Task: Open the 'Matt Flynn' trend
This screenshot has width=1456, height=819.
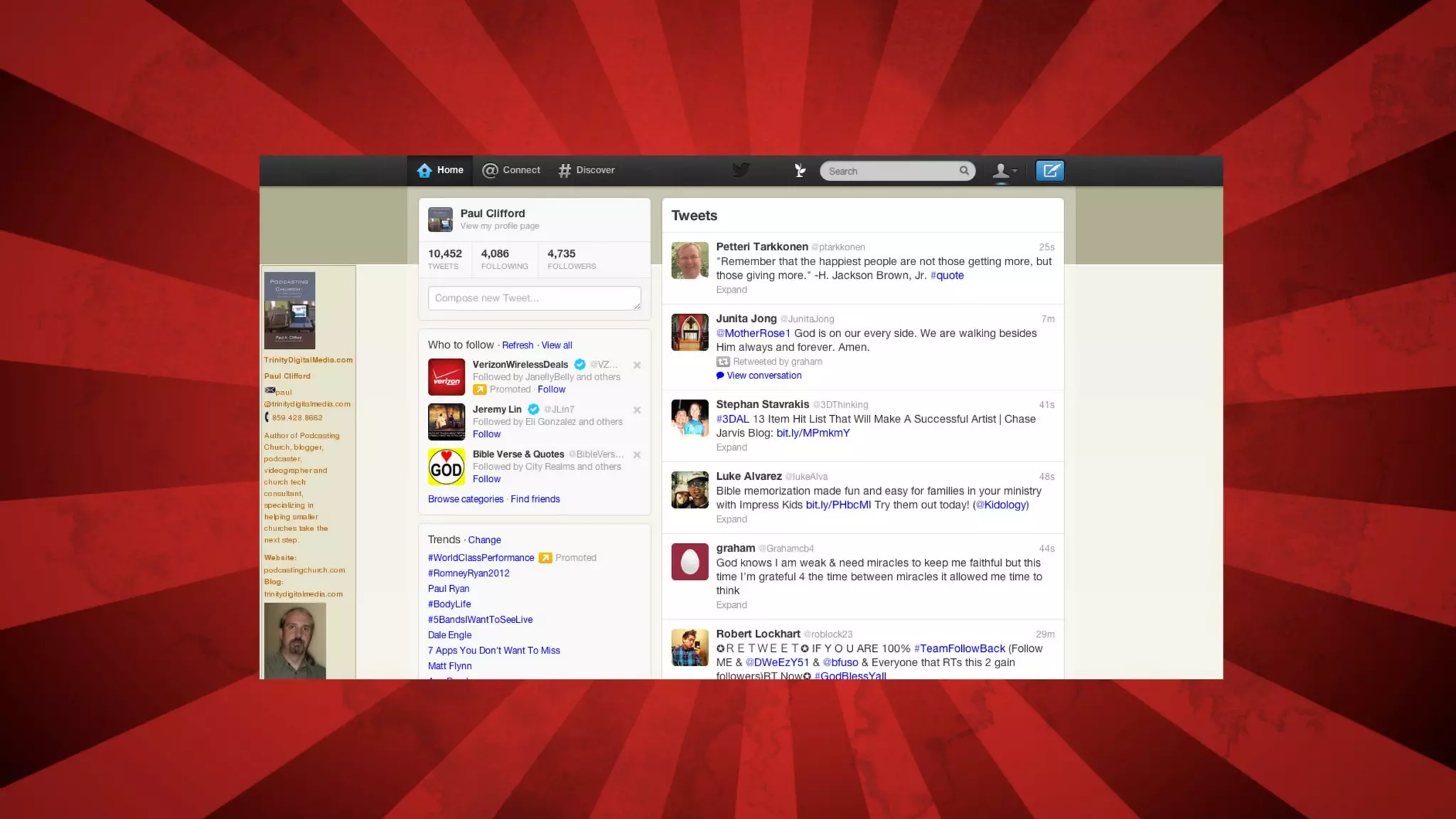Action: [449, 666]
